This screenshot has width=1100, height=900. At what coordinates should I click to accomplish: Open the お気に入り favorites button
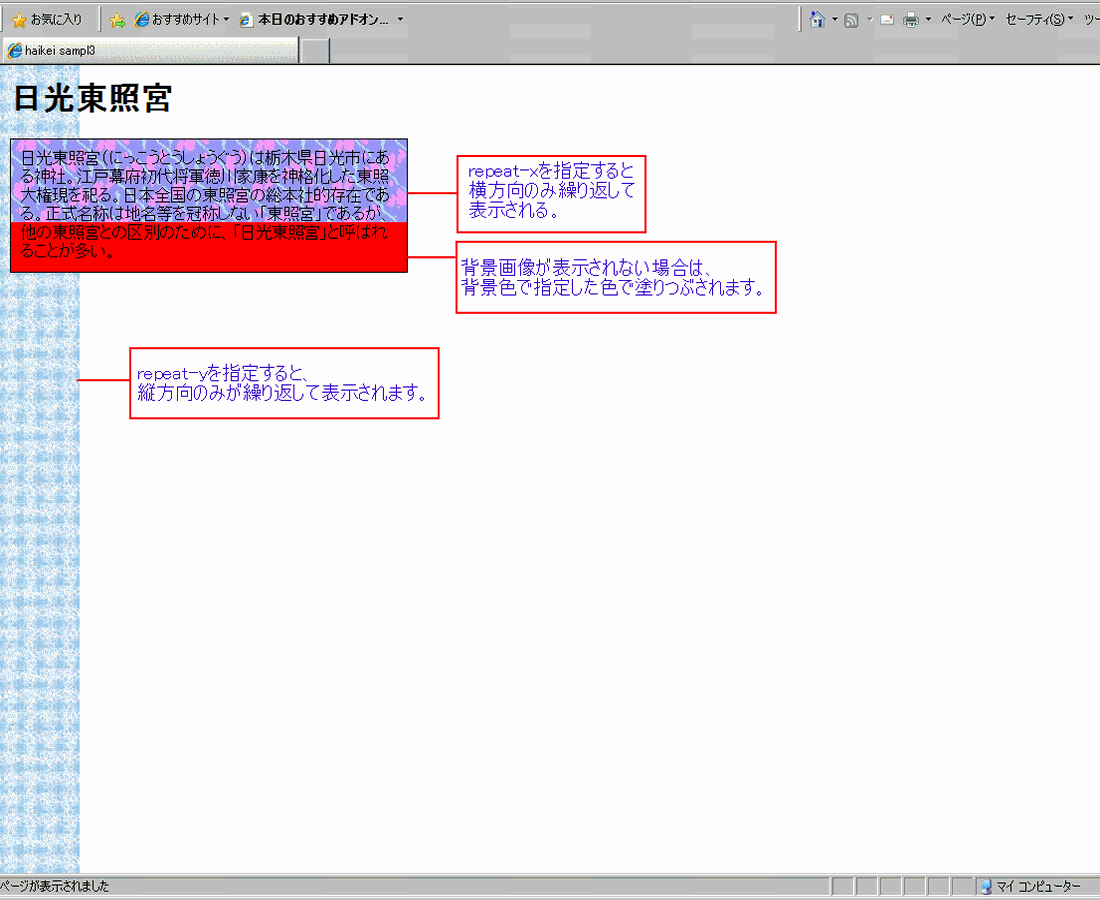click(x=48, y=20)
